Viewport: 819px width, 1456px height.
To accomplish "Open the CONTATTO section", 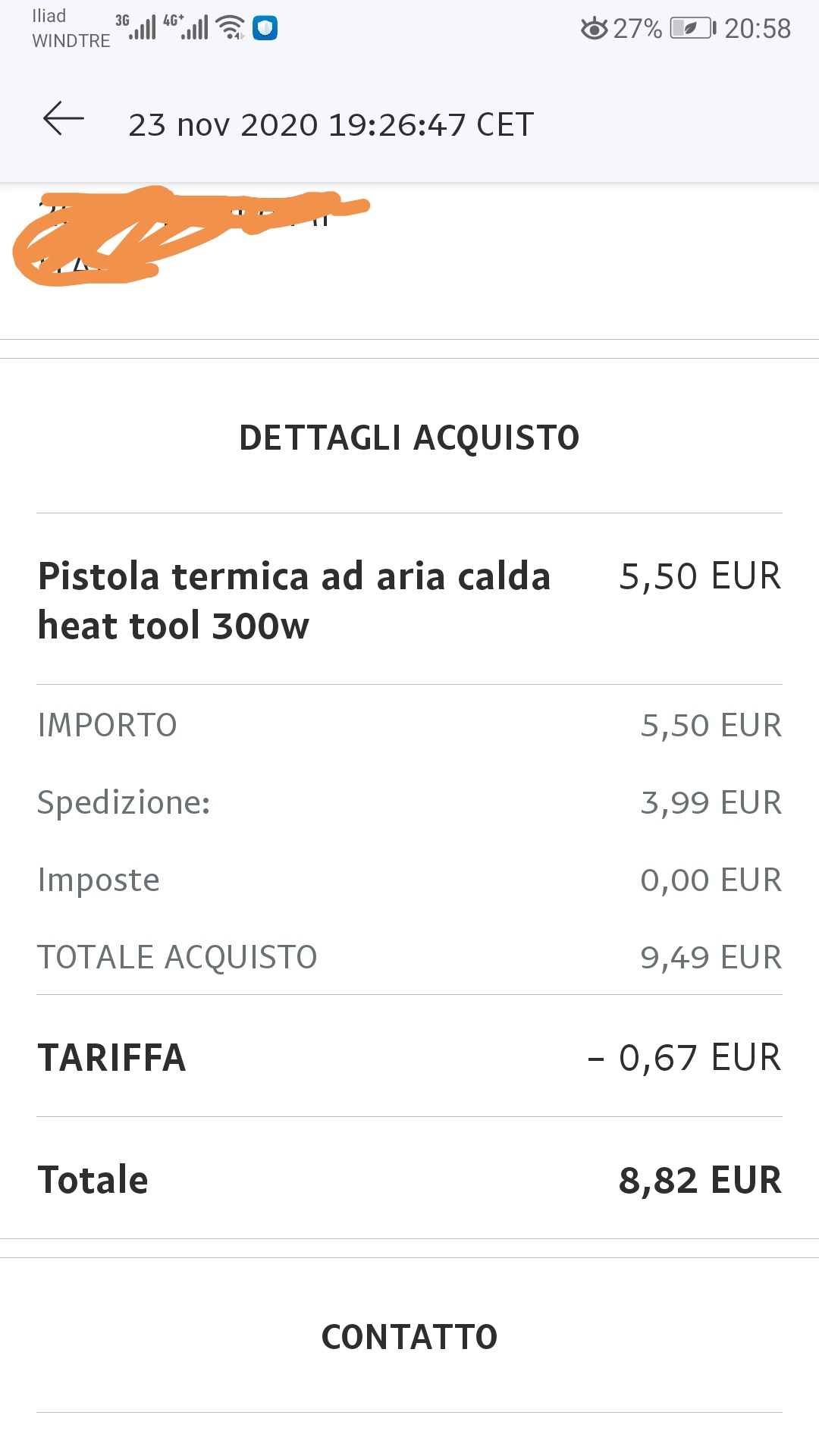I will (x=409, y=1337).
